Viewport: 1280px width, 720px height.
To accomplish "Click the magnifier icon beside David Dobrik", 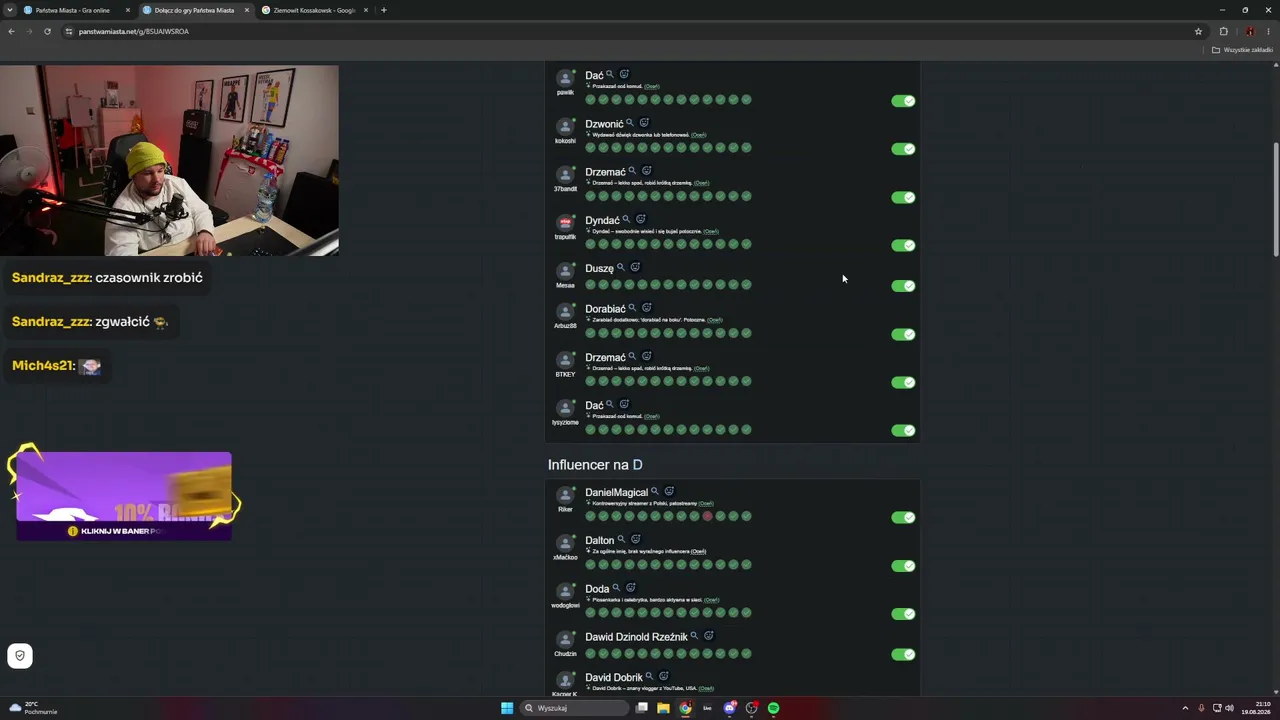I will pos(649,676).
